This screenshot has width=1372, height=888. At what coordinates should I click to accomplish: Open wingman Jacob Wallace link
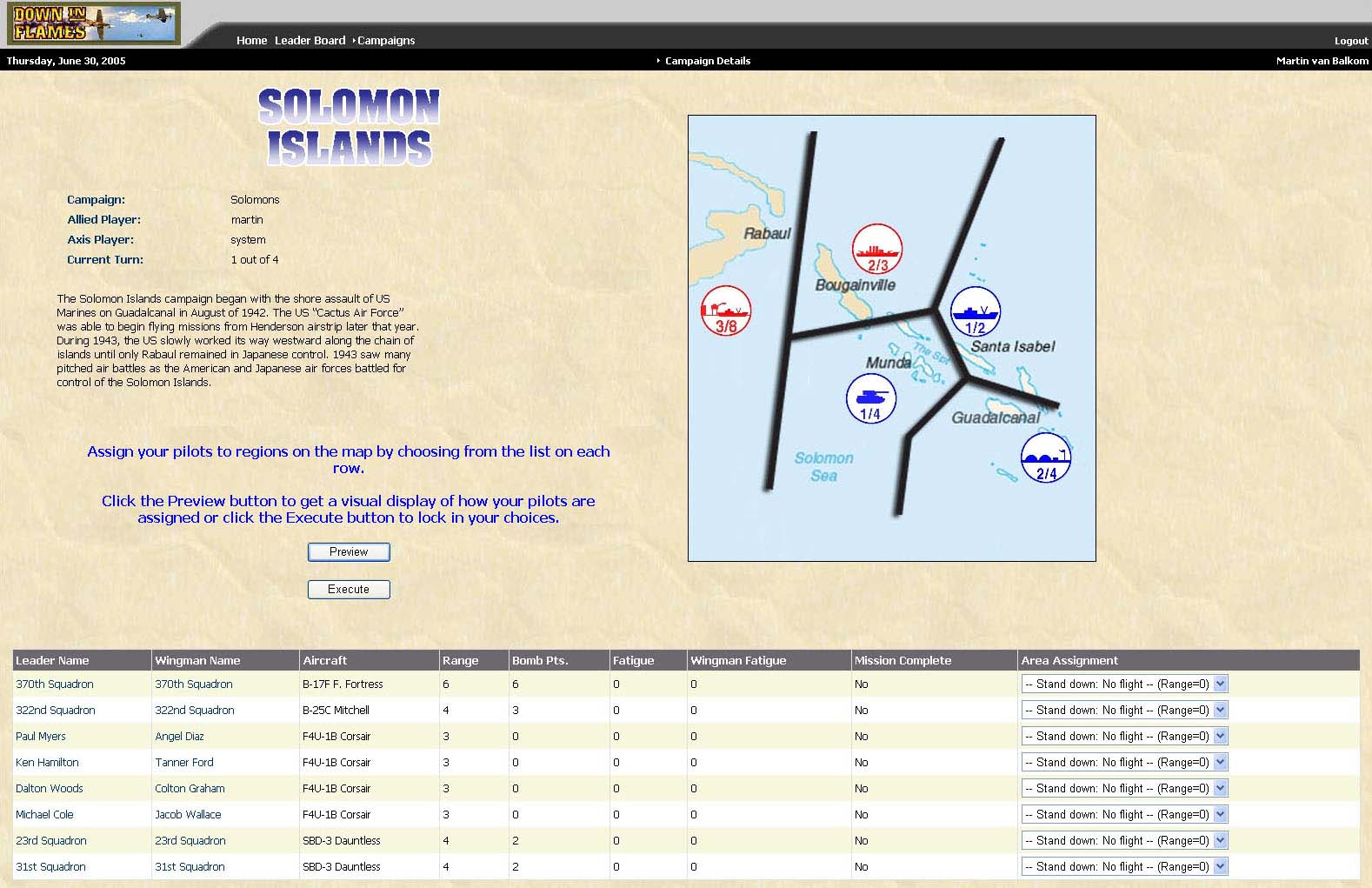tap(188, 815)
